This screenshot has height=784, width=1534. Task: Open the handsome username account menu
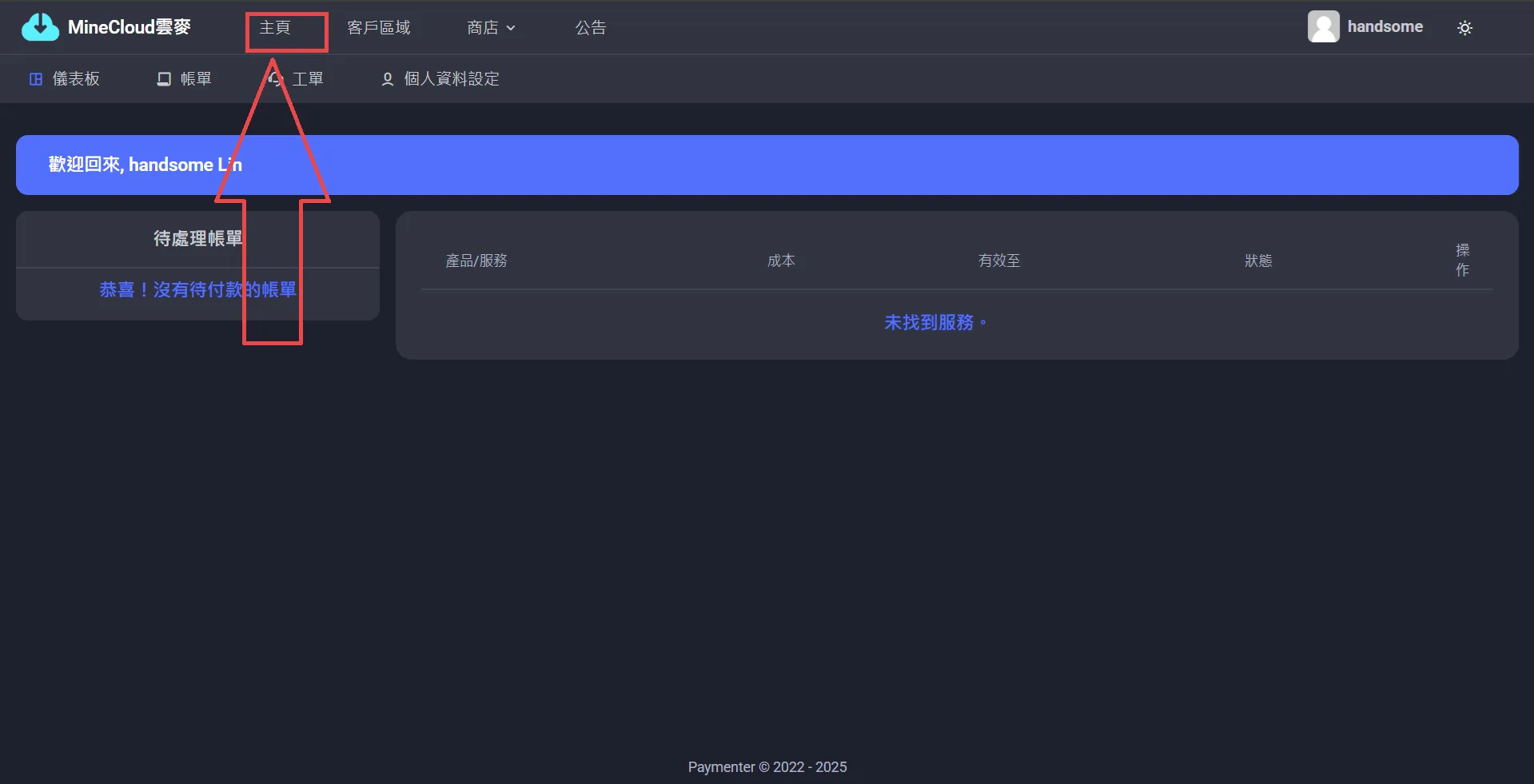pos(1385,27)
